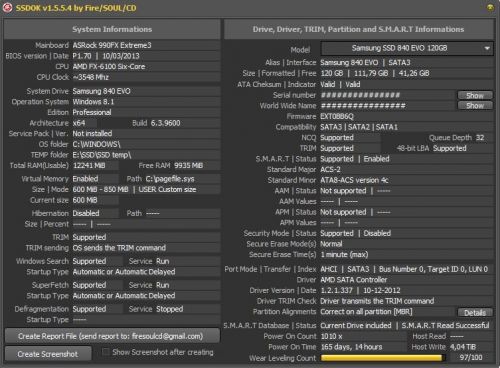Click Standard Major value ACS-2
Image resolution: width=500 pixels, height=368 pixels.
click(x=330, y=170)
